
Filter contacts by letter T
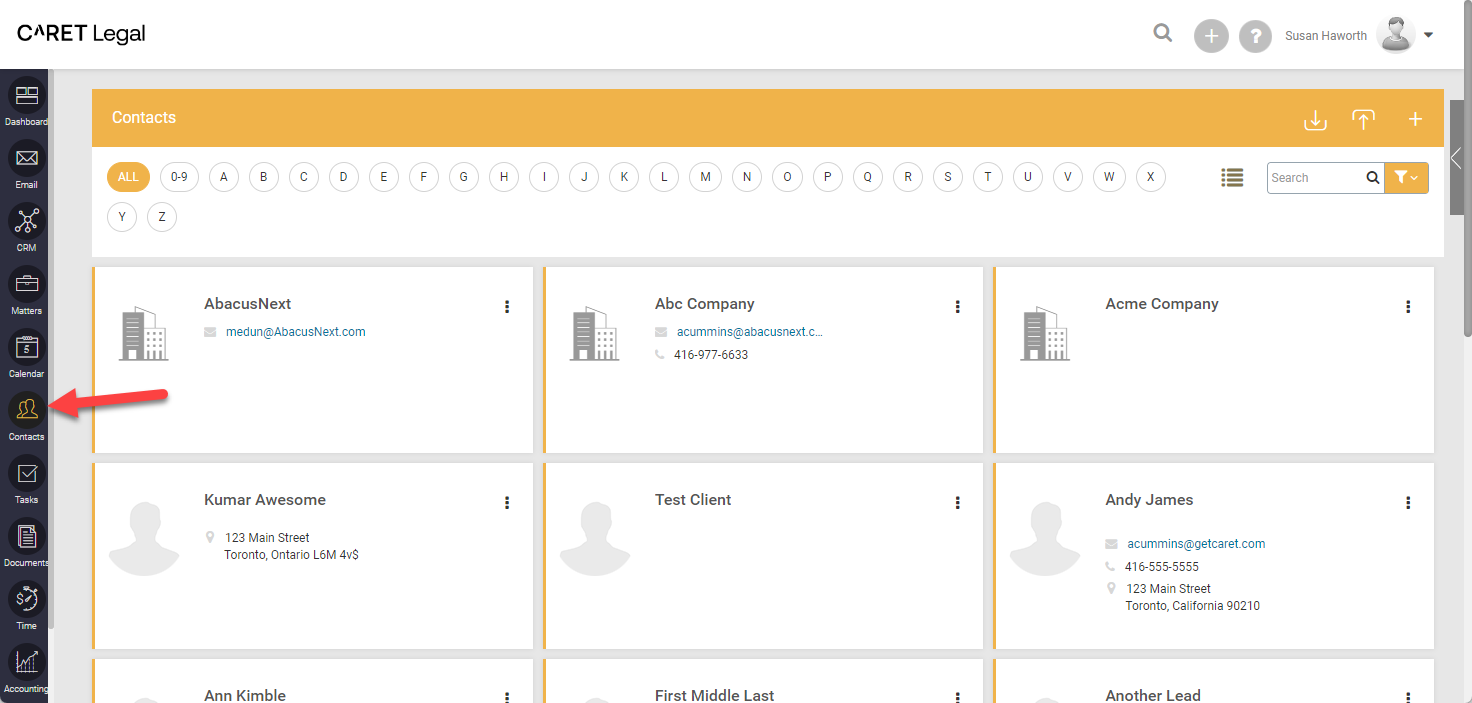(x=988, y=177)
